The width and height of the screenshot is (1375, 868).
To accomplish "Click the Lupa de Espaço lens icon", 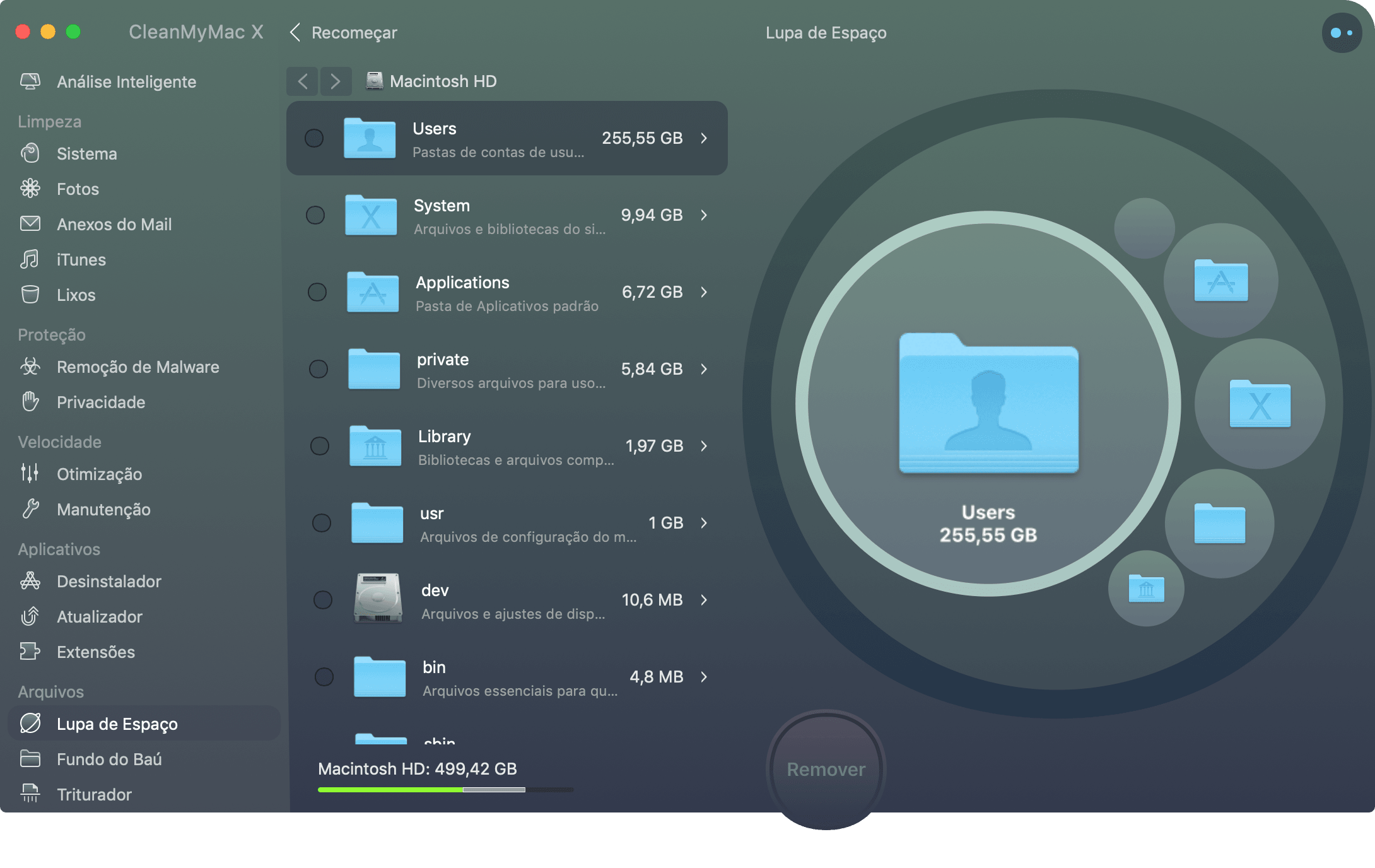I will [x=30, y=724].
